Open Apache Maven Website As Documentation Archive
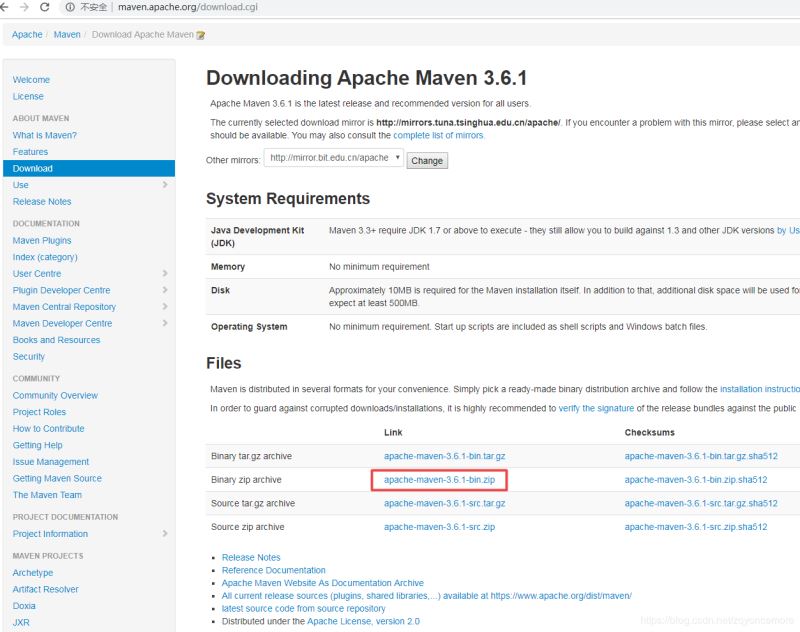Viewport: 800px width, 632px height. click(x=322, y=583)
